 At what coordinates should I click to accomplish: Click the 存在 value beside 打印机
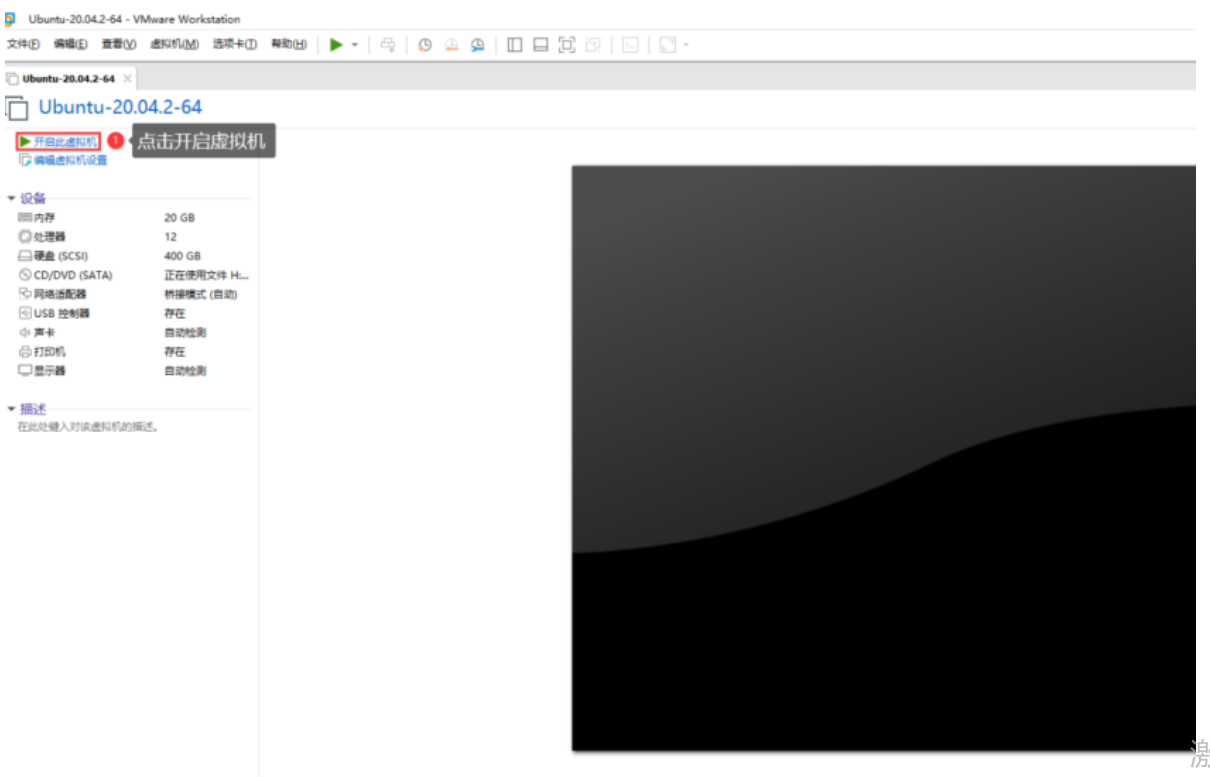(x=174, y=352)
